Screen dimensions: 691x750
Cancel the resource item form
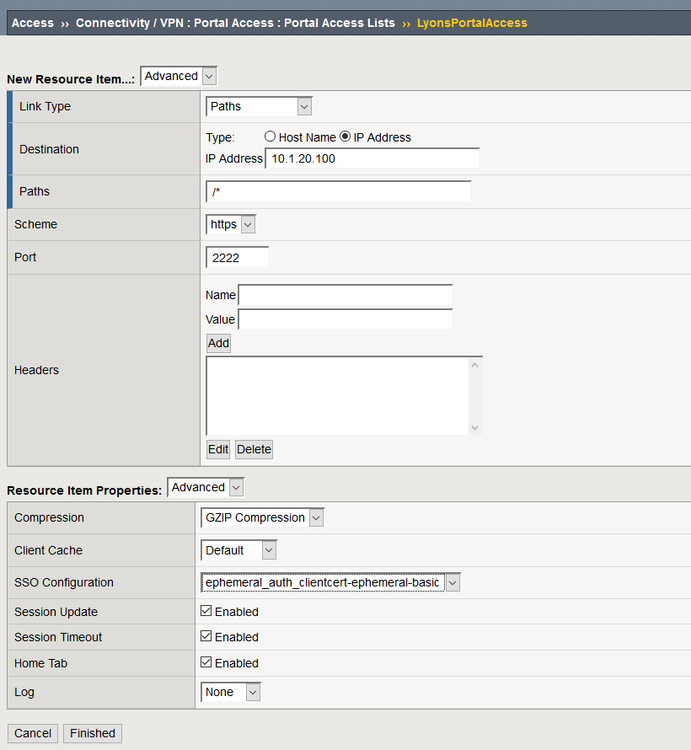pos(32,733)
